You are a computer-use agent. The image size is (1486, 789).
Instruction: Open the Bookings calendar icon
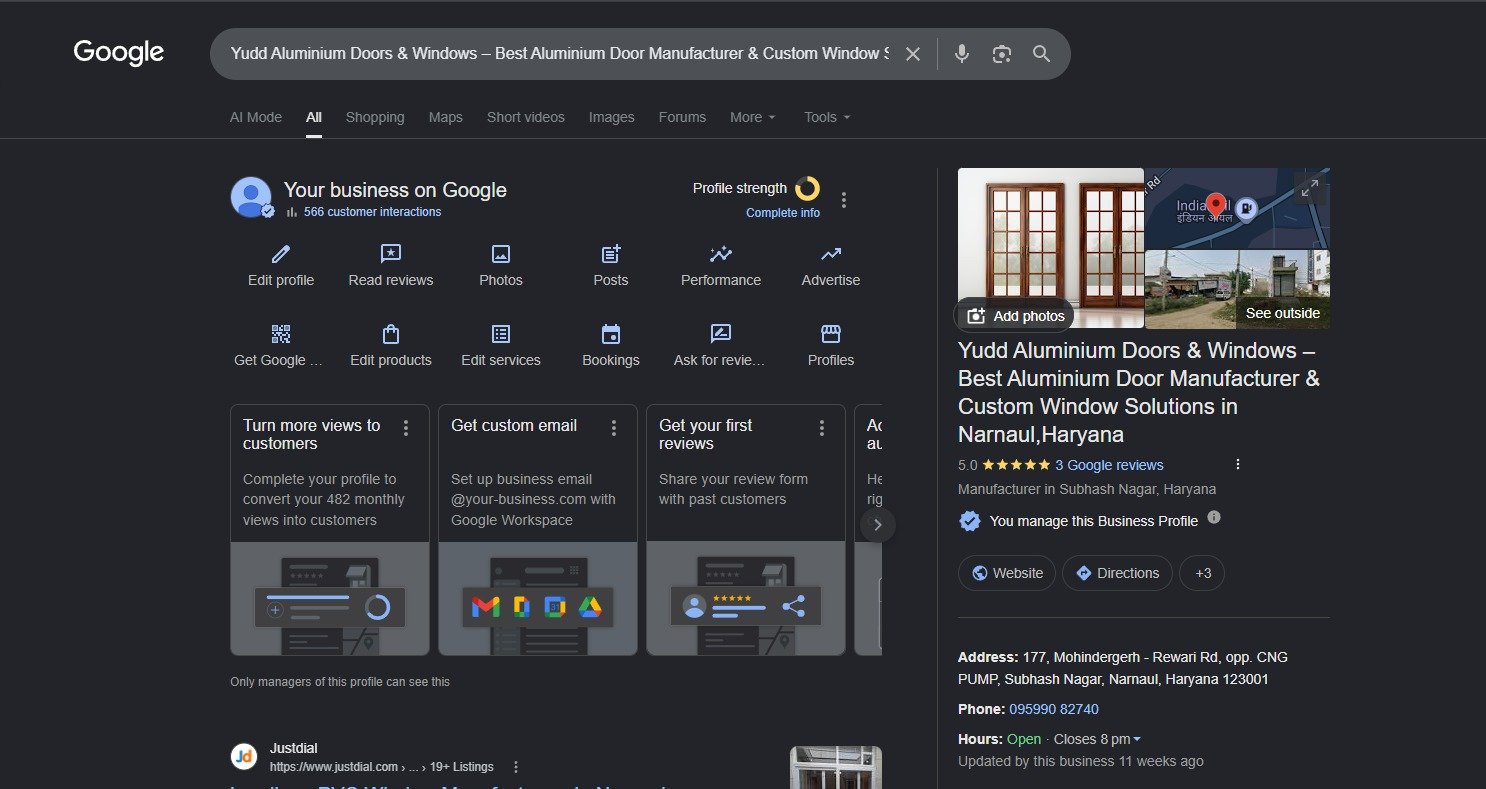click(x=611, y=334)
